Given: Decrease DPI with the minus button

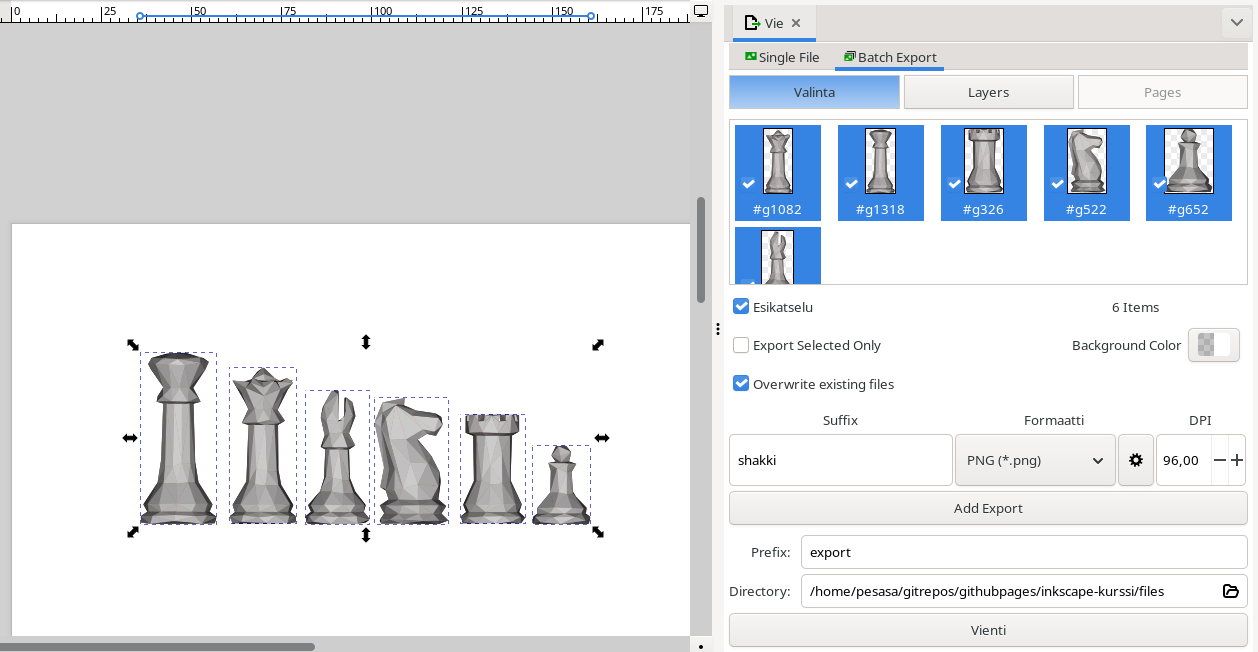Looking at the screenshot, I should pyautogui.click(x=1219, y=460).
